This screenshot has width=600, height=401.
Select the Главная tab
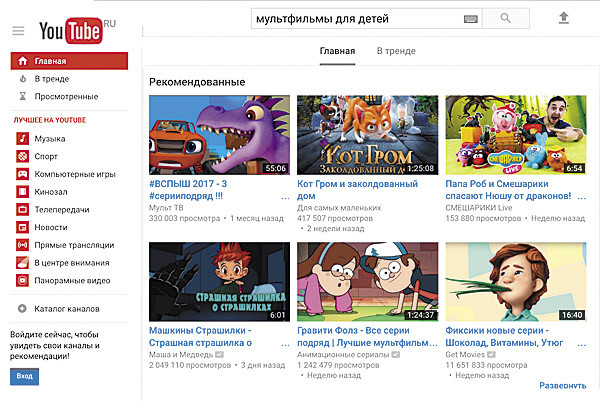[x=336, y=51]
